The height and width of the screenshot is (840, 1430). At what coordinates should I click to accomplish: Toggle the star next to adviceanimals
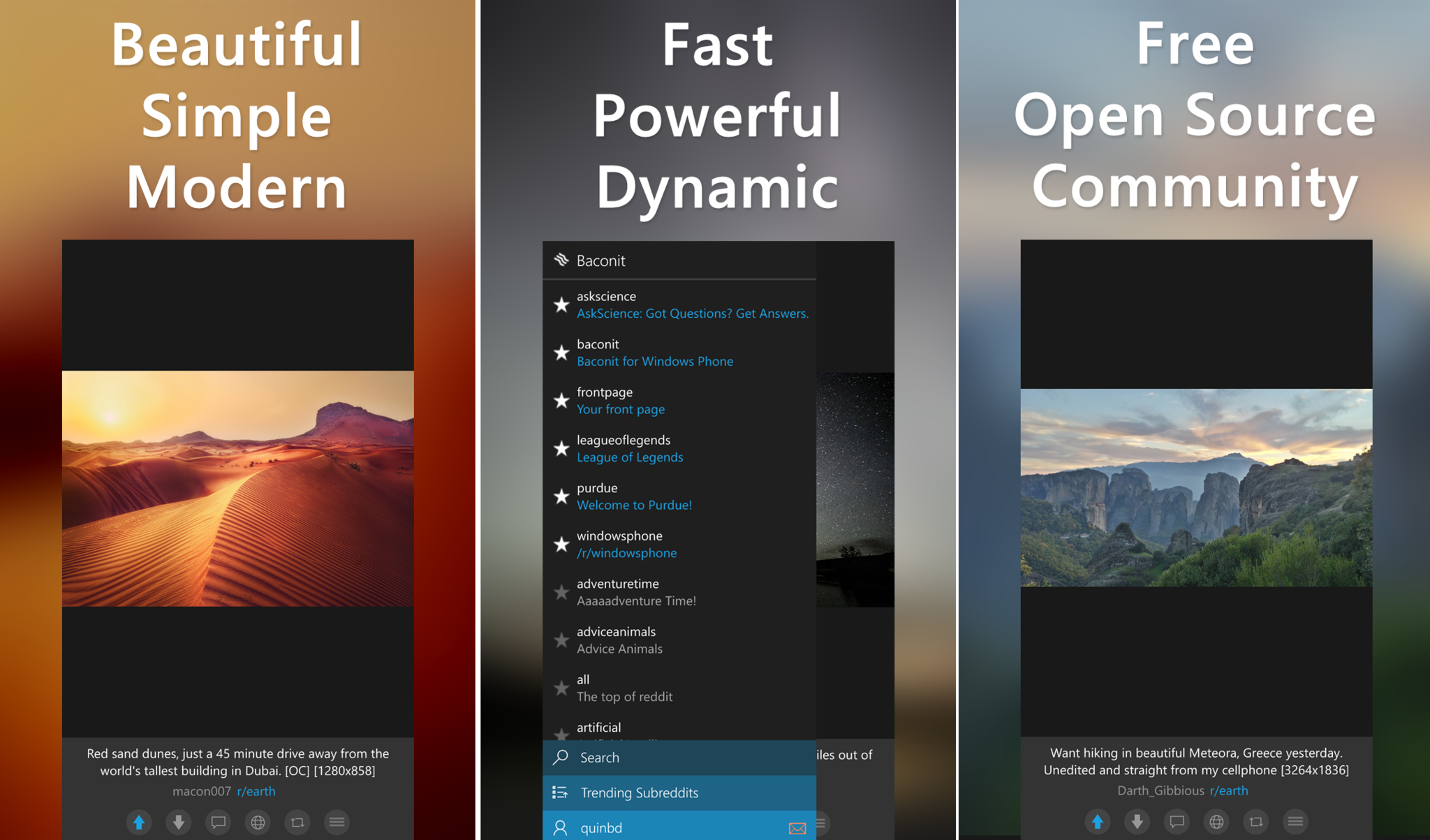[561, 640]
